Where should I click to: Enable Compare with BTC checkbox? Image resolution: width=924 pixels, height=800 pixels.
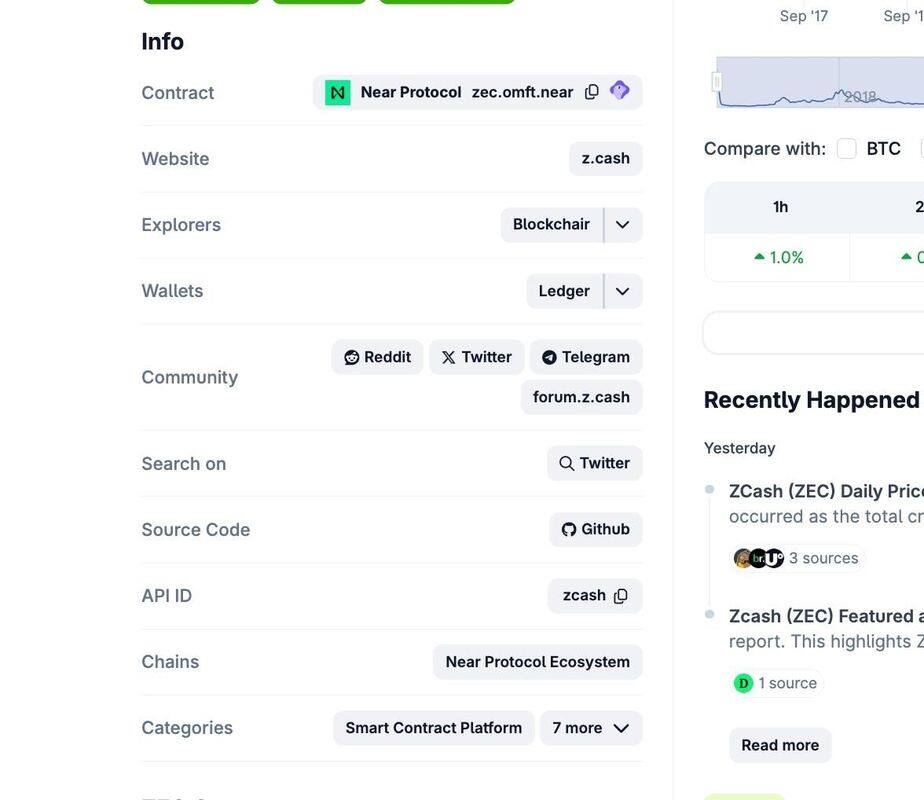tap(847, 149)
